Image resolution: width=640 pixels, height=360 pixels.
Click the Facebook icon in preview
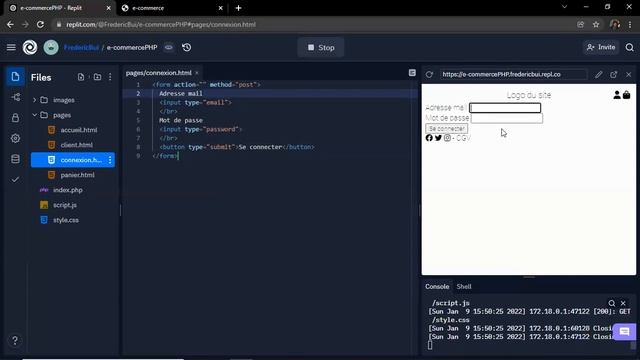coord(429,138)
